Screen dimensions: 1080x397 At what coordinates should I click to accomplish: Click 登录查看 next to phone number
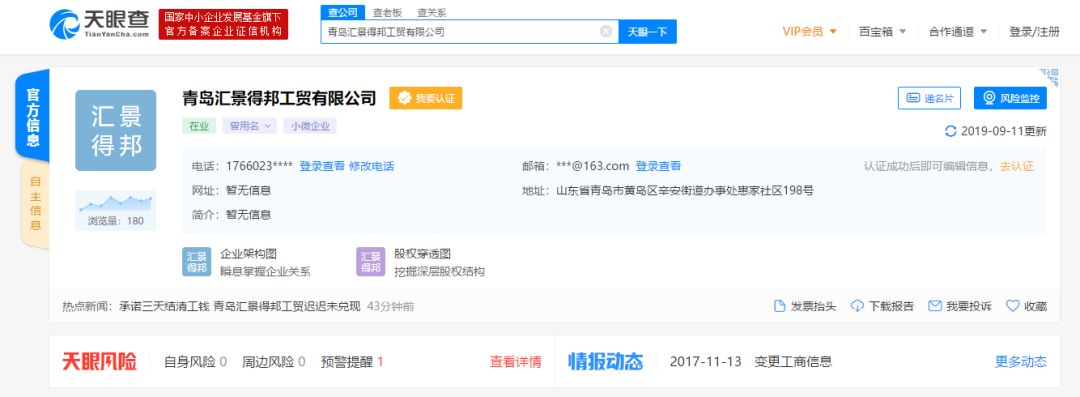click(x=322, y=166)
